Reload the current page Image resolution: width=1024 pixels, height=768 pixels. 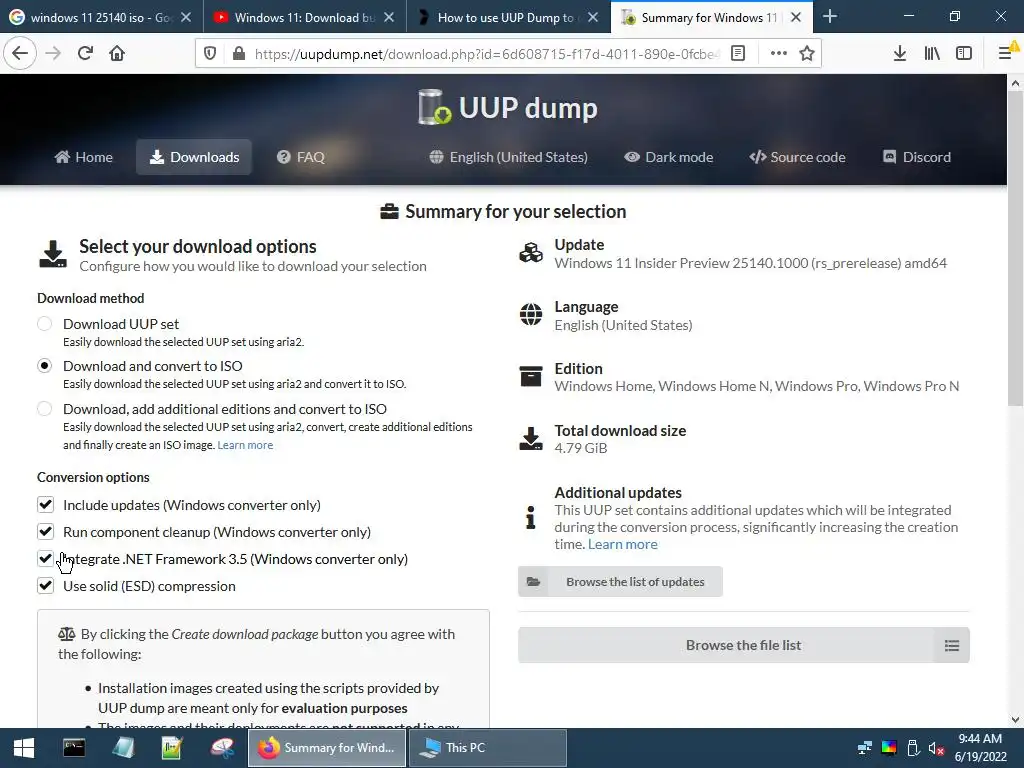click(85, 53)
